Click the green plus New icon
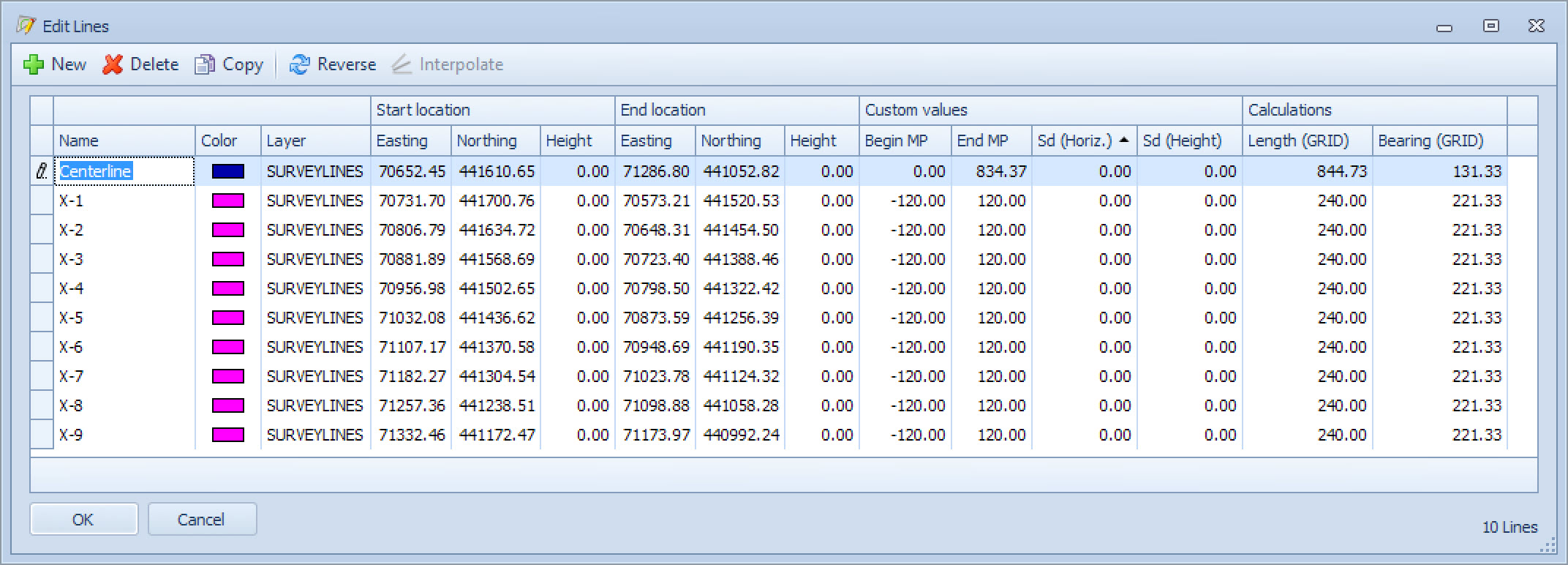The image size is (1568, 565). (33, 65)
